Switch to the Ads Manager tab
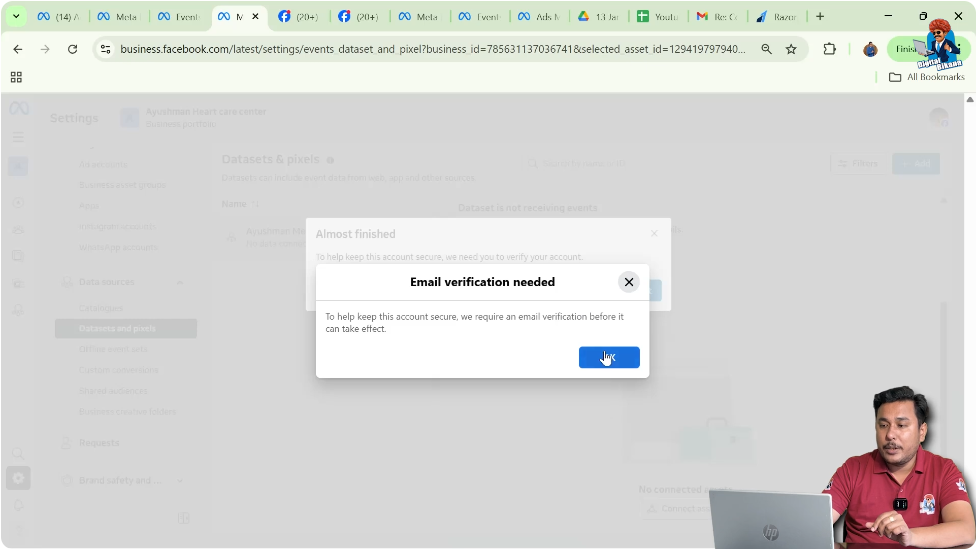This screenshot has height=551, width=977. click(540, 17)
